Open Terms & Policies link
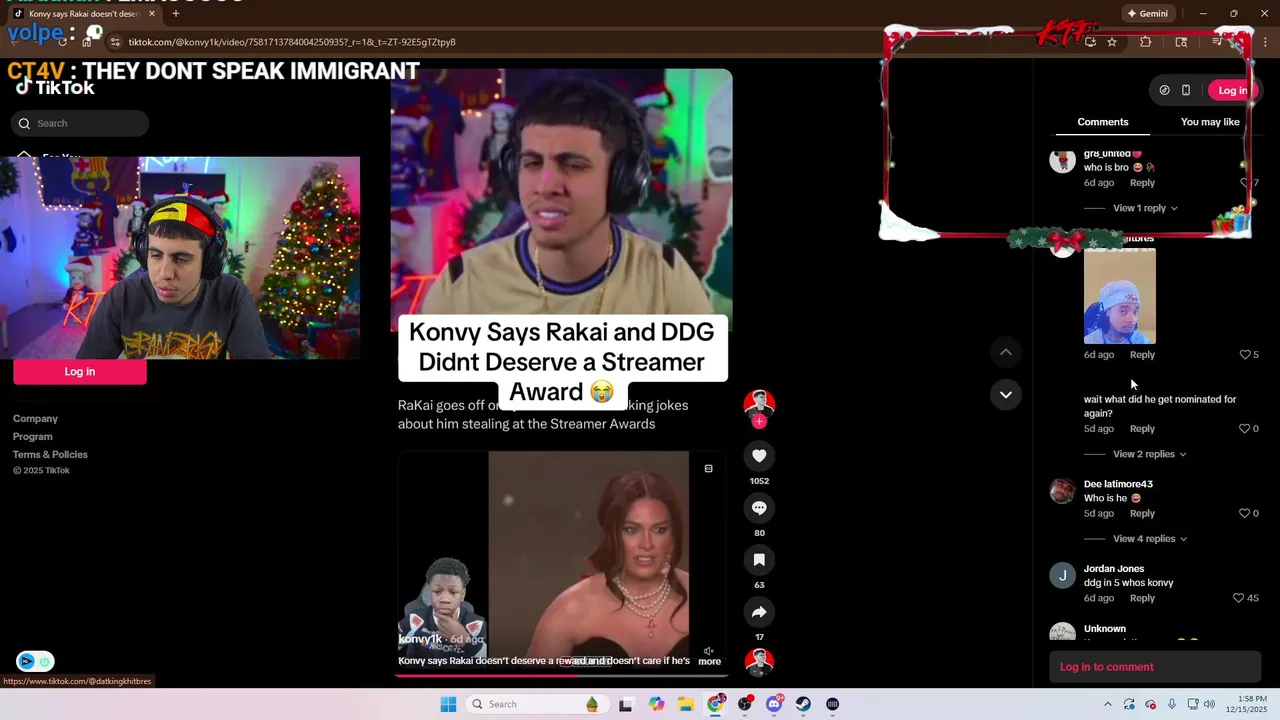The width and height of the screenshot is (1280, 720). point(50,455)
